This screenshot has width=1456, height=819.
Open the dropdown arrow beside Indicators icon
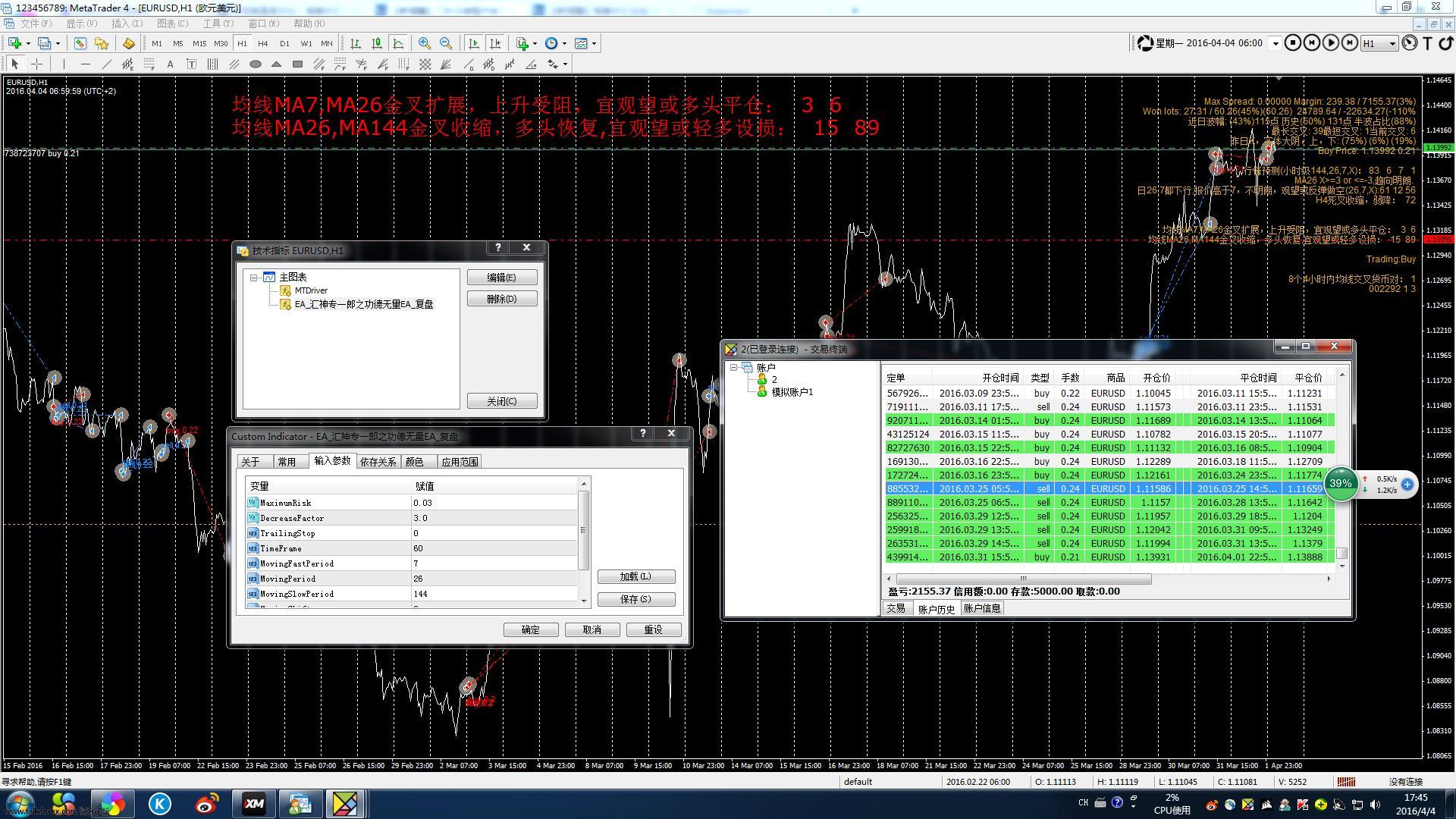(x=535, y=43)
